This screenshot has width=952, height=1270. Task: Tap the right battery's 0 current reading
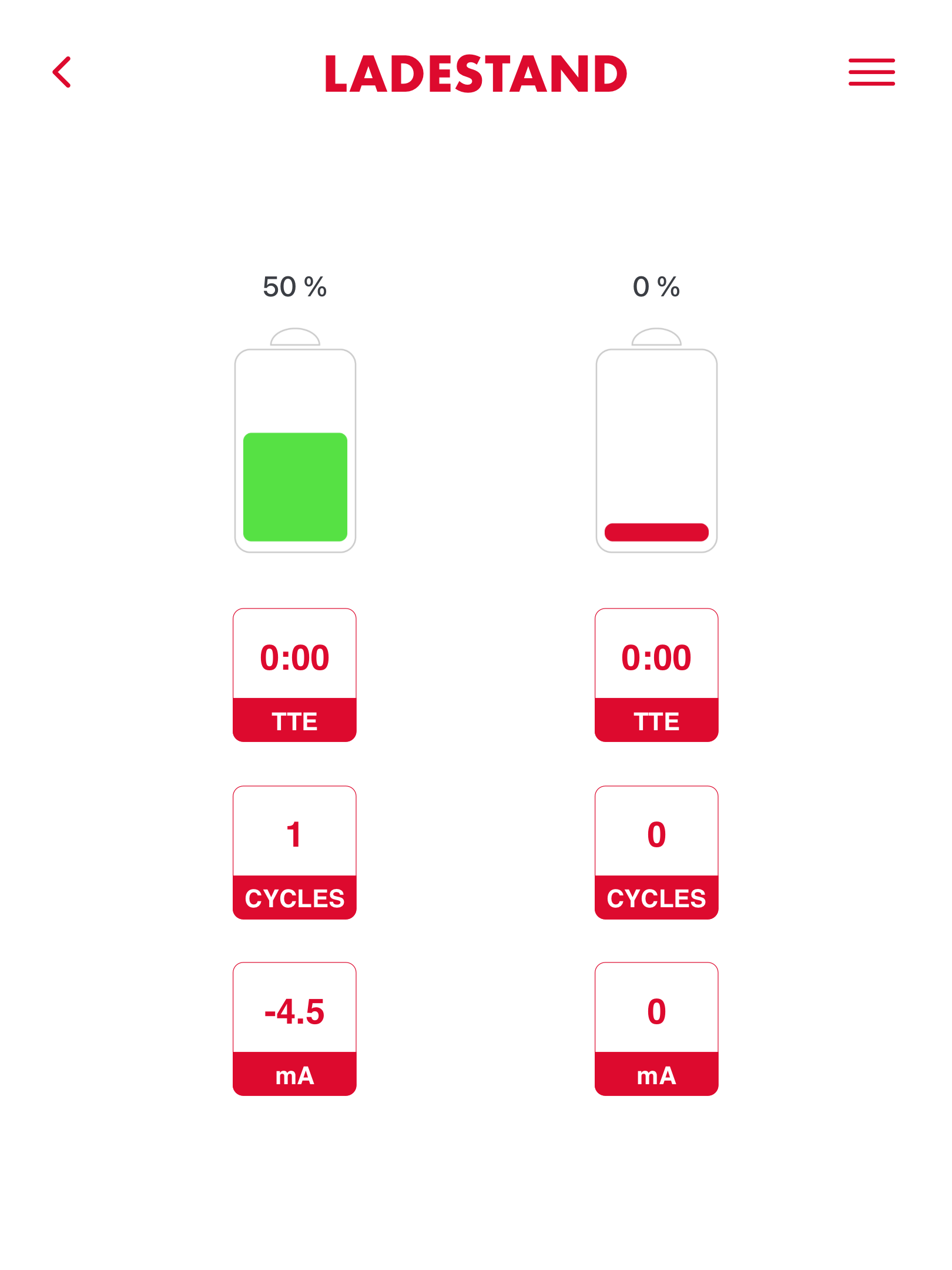click(x=656, y=1011)
